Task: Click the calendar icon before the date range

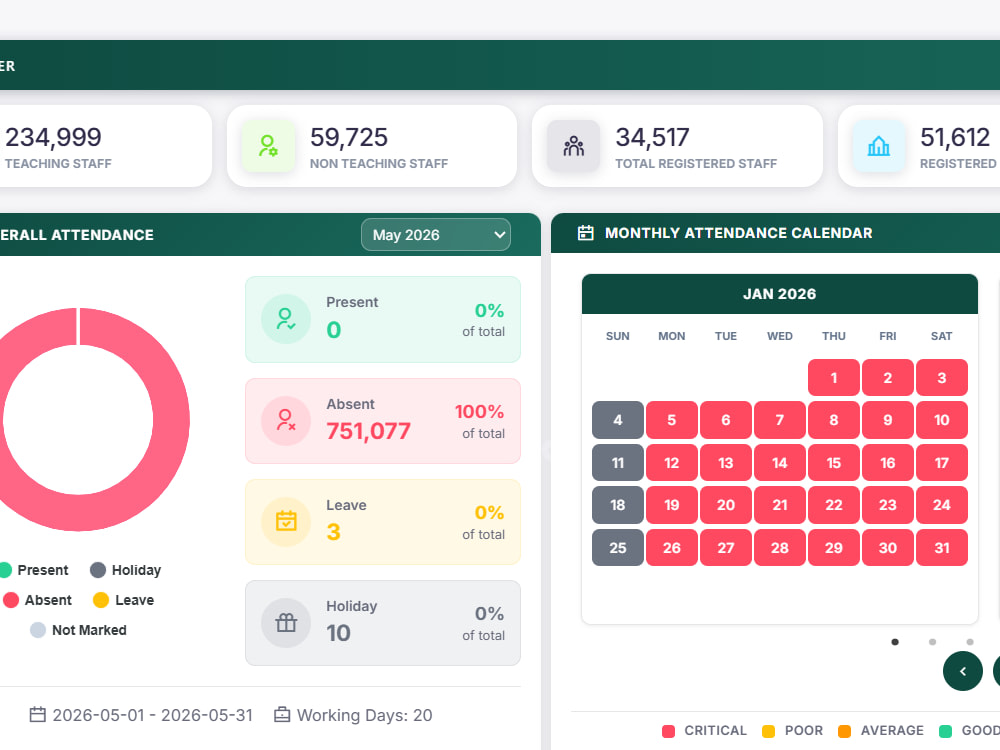Action: (38, 715)
